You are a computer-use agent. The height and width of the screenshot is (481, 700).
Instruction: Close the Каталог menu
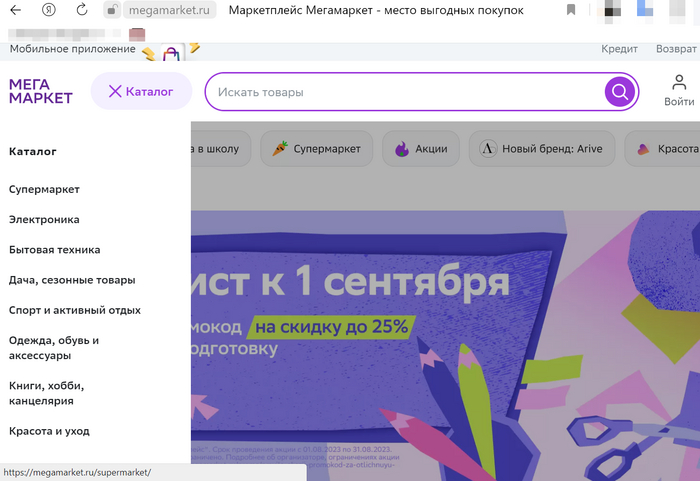click(x=141, y=92)
